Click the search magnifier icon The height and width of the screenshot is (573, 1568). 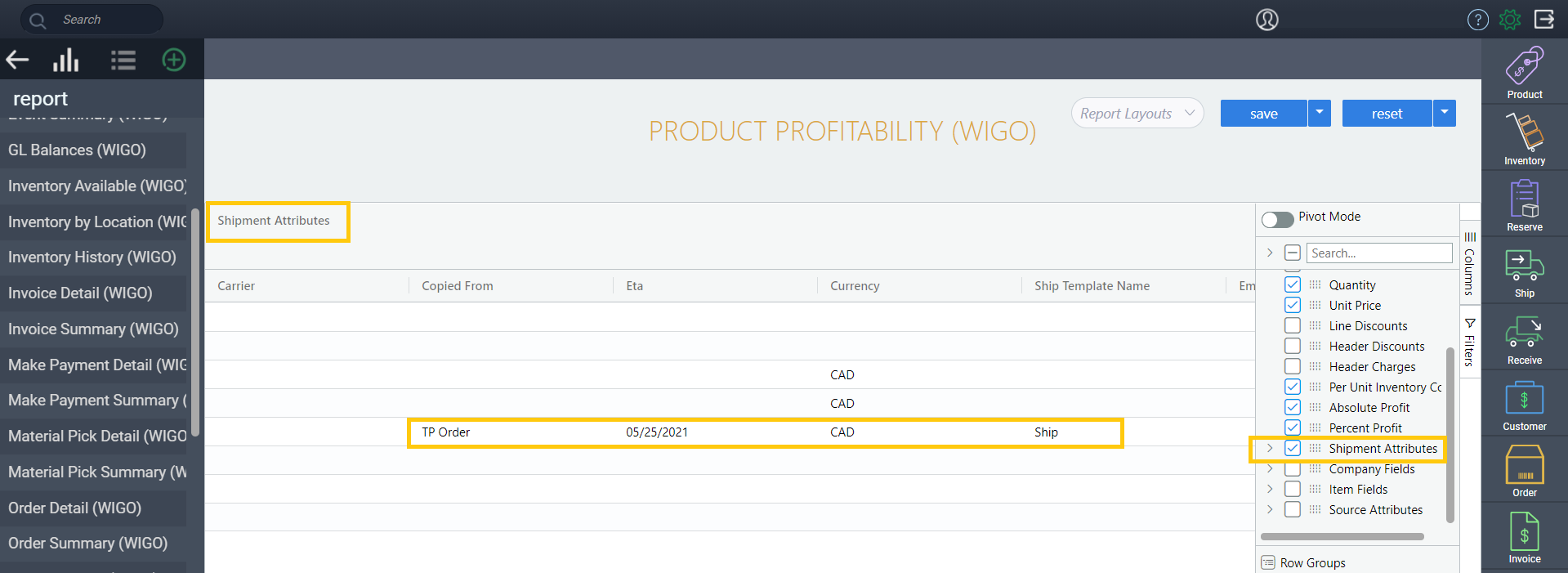point(38,20)
